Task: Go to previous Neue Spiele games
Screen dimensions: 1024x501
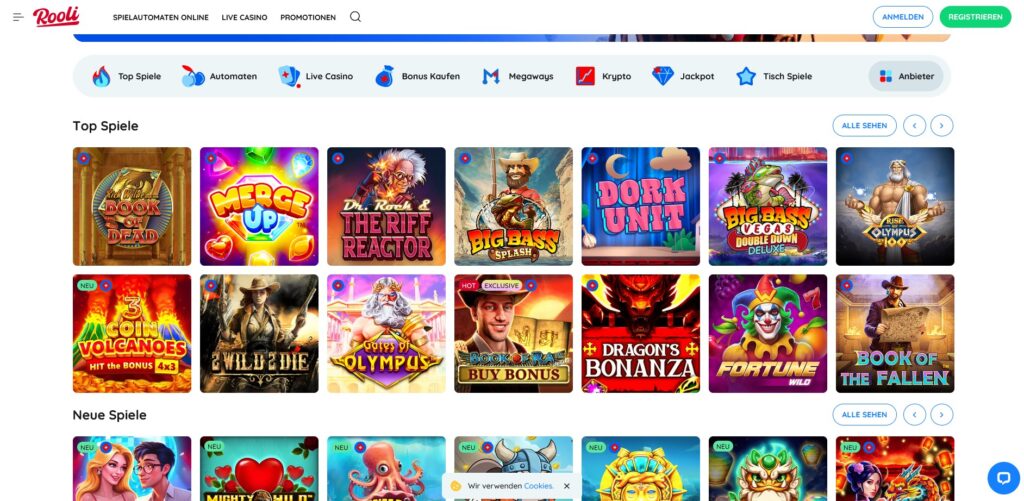Action: pyautogui.click(x=914, y=415)
